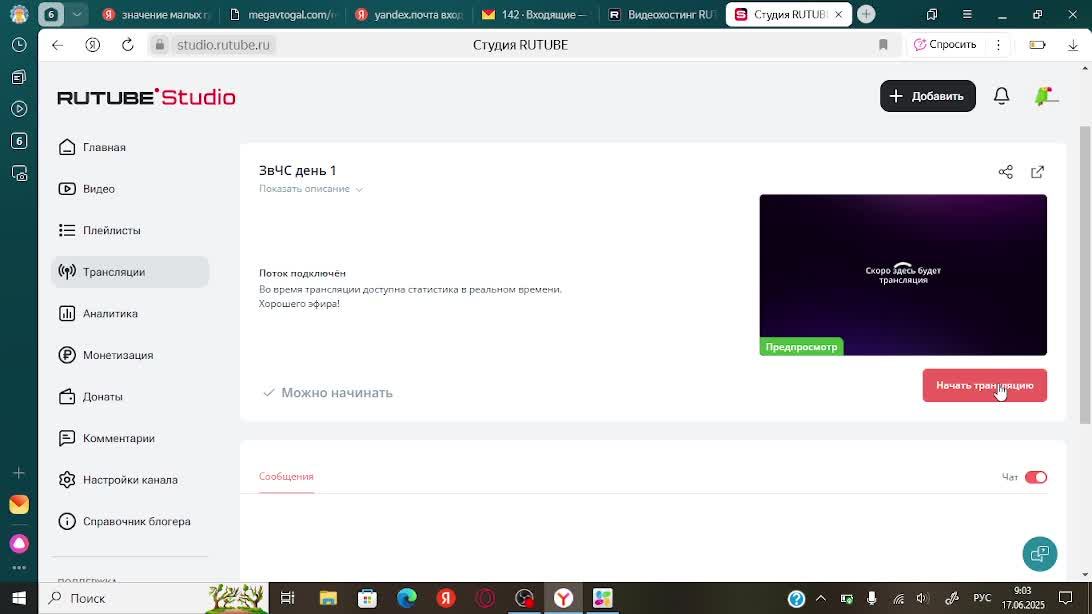Screen dimensions: 1092x614
Task: Open the broadcast in a new window
Action: (x=1038, y=172)
